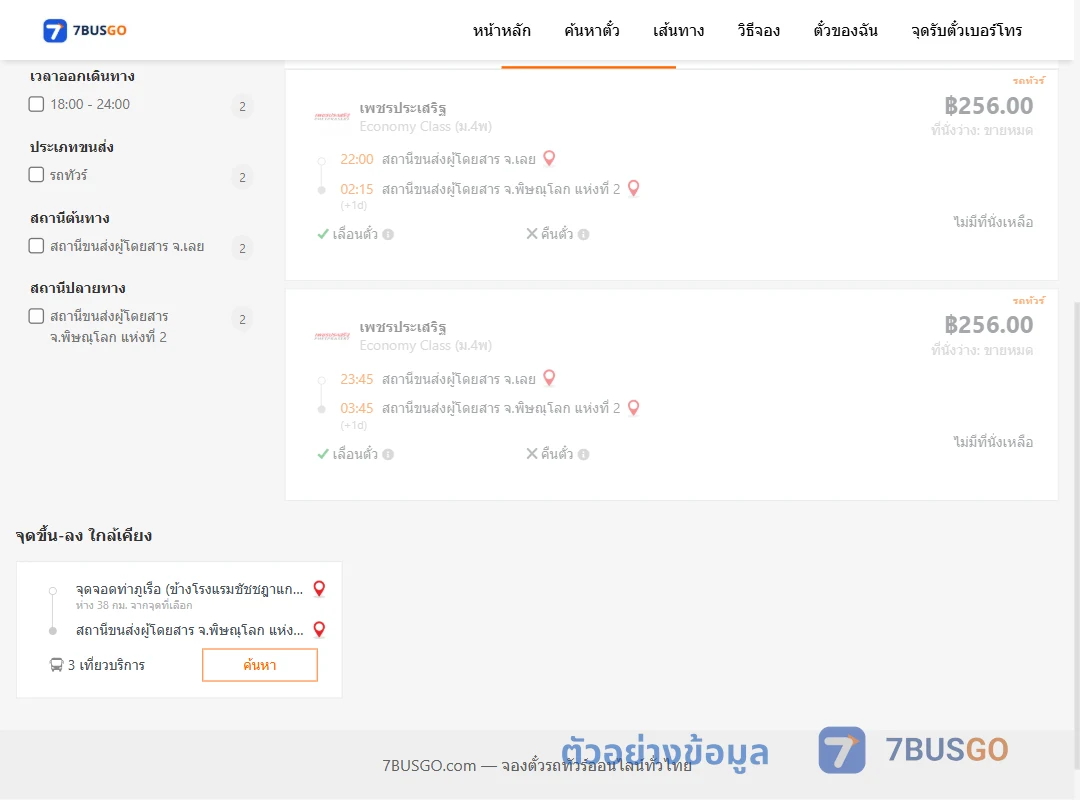Click info icon beside เลื่อนตั๋ว on first trip
The image size is (1080, 800).
(388, 234)
